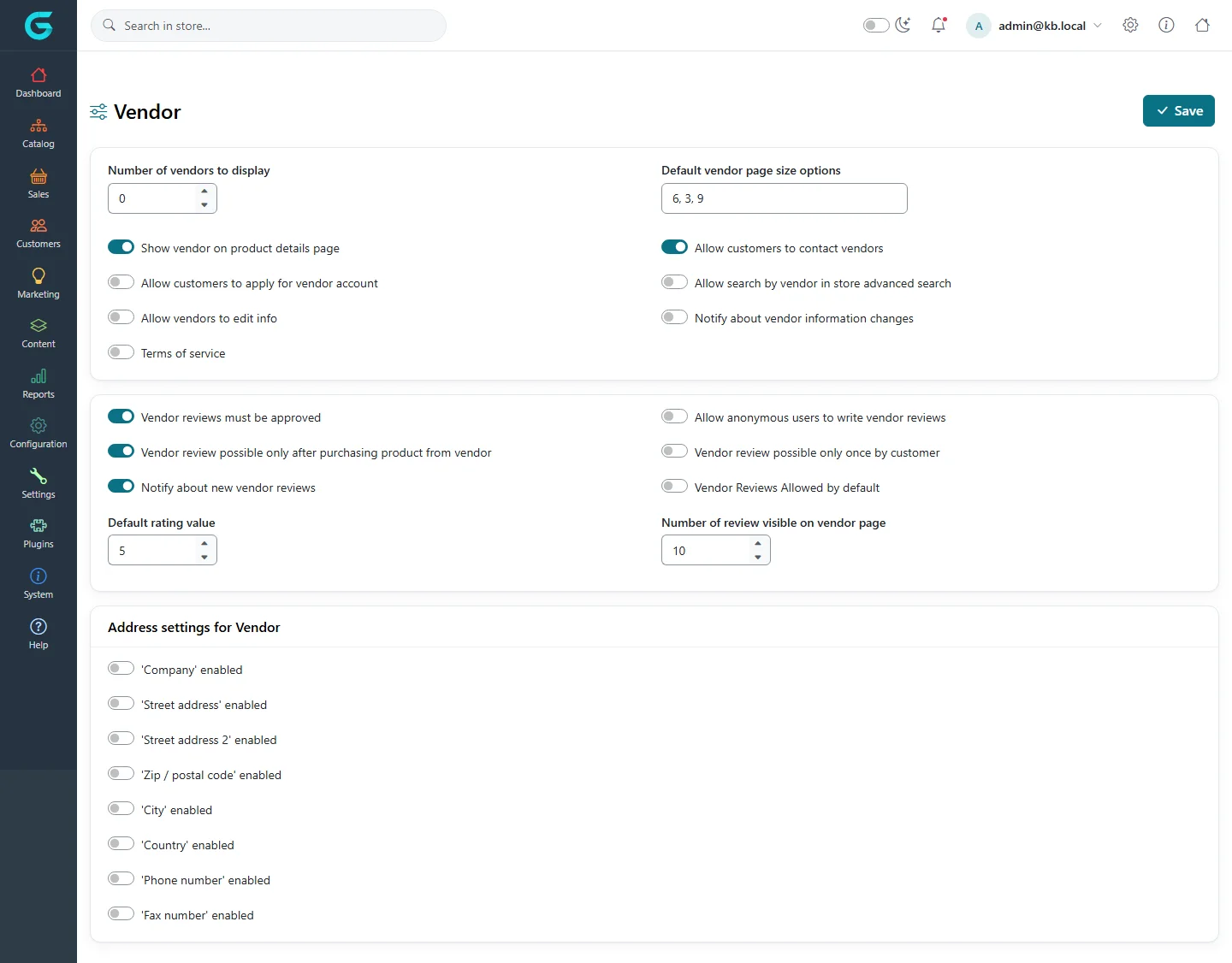The height and width of the screenshot is (963, 1232).
Task: Open the Customers sidebar icon
Action: pyautogui.click(x=38, y=226)
